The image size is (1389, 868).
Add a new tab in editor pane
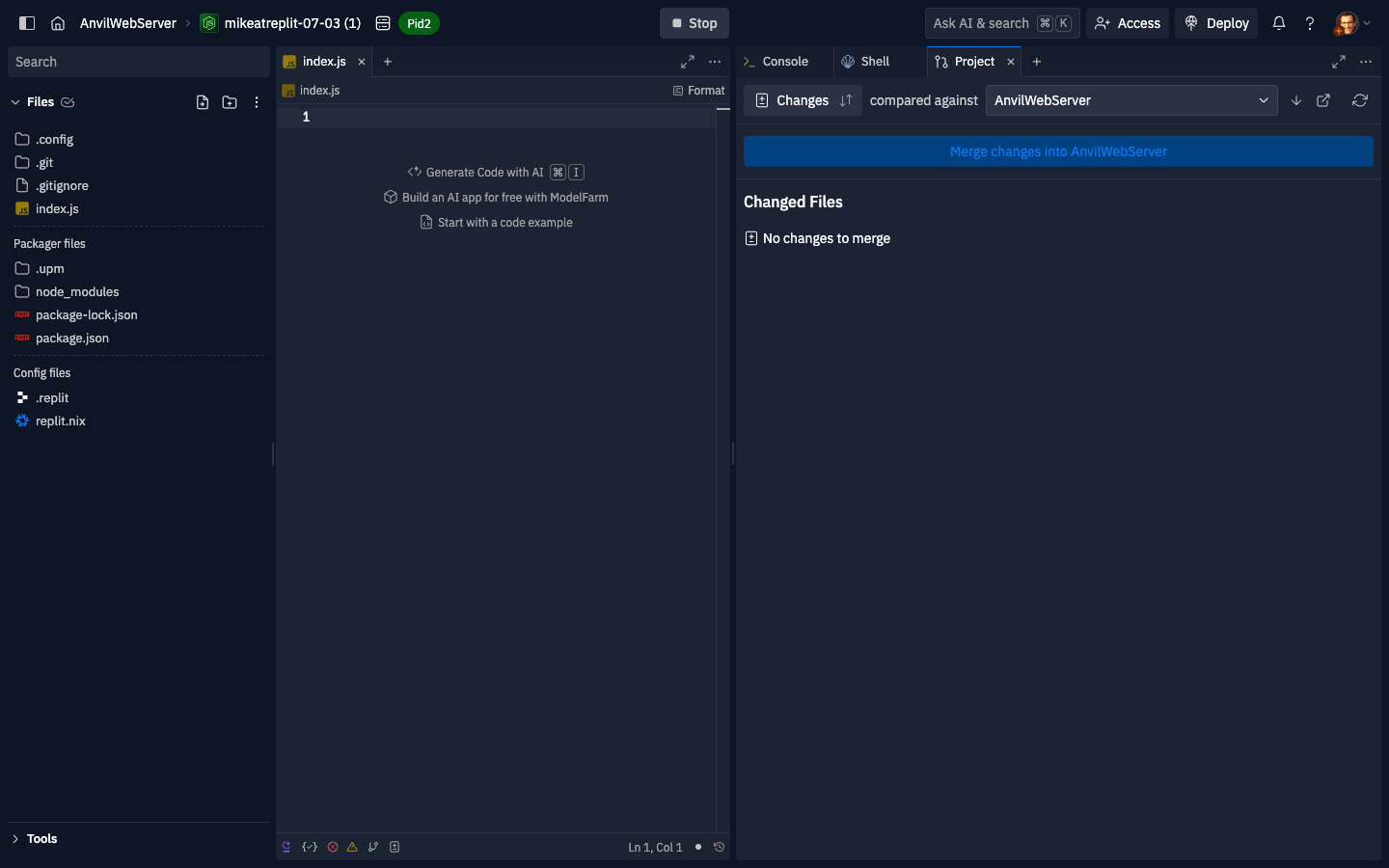[x=388, y=62]
